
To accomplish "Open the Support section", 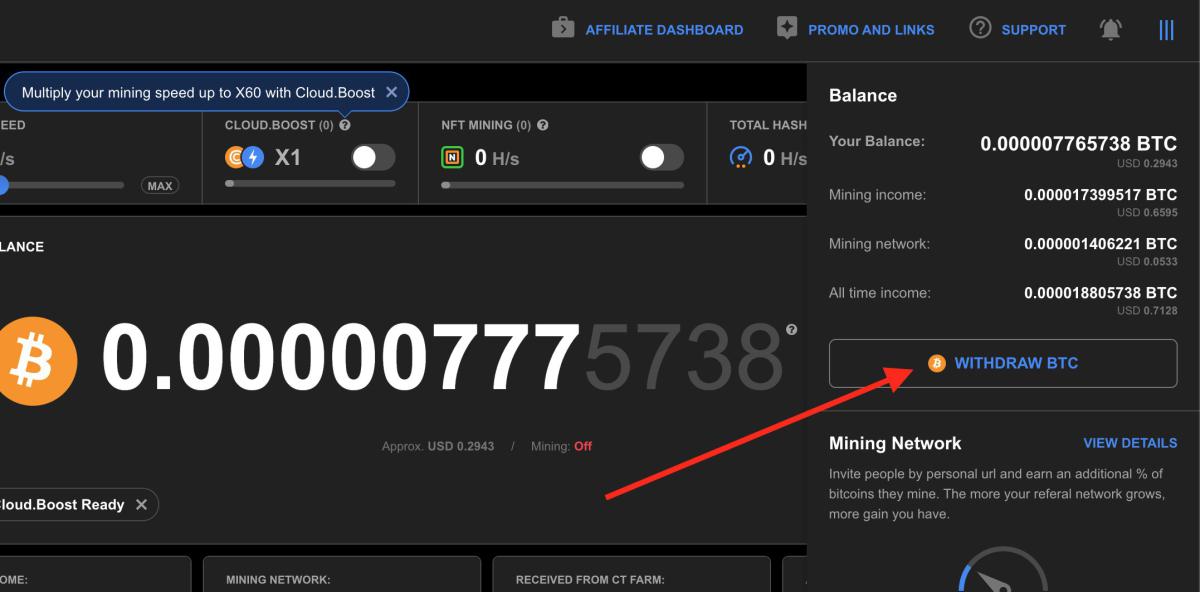I will (1018, 30).
